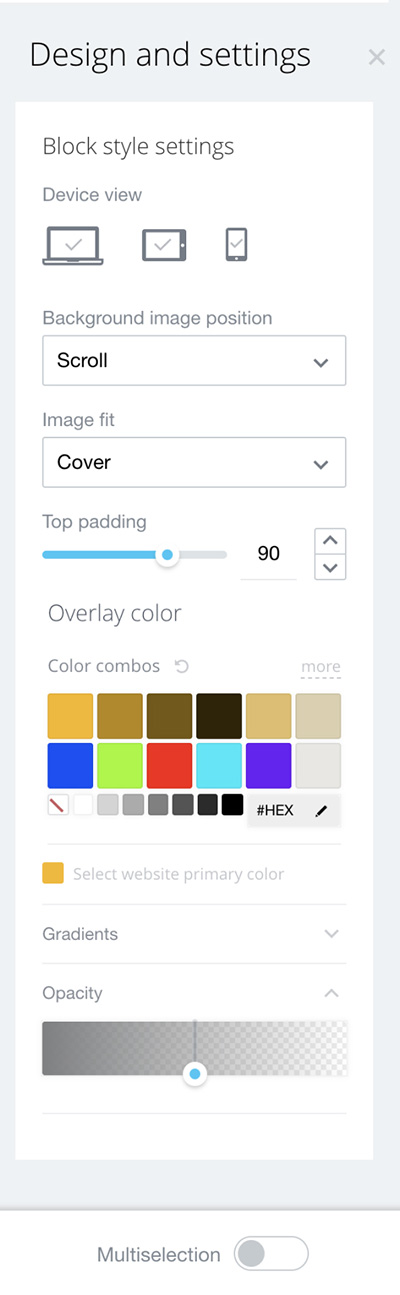Screen dimensions: 400x1295
Task: Decrease top padding with the down arrow
Action: coord(330,568)
